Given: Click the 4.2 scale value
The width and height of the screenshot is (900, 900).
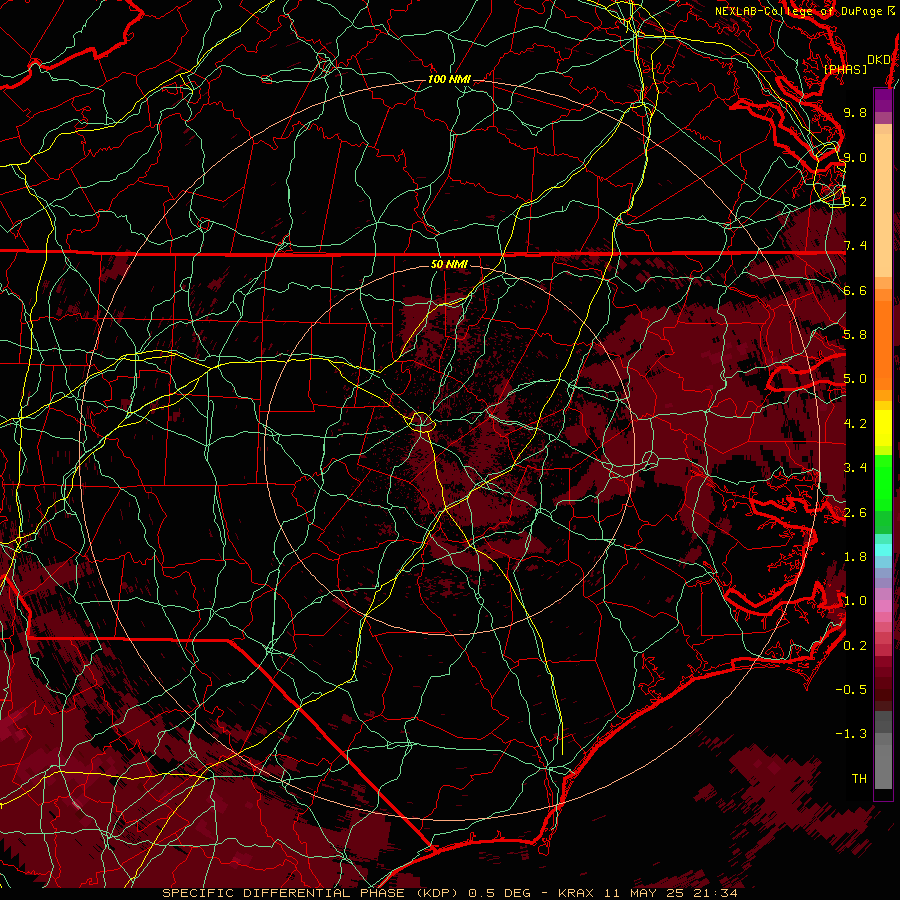Looking at the screenshot, I should [855, 424].
